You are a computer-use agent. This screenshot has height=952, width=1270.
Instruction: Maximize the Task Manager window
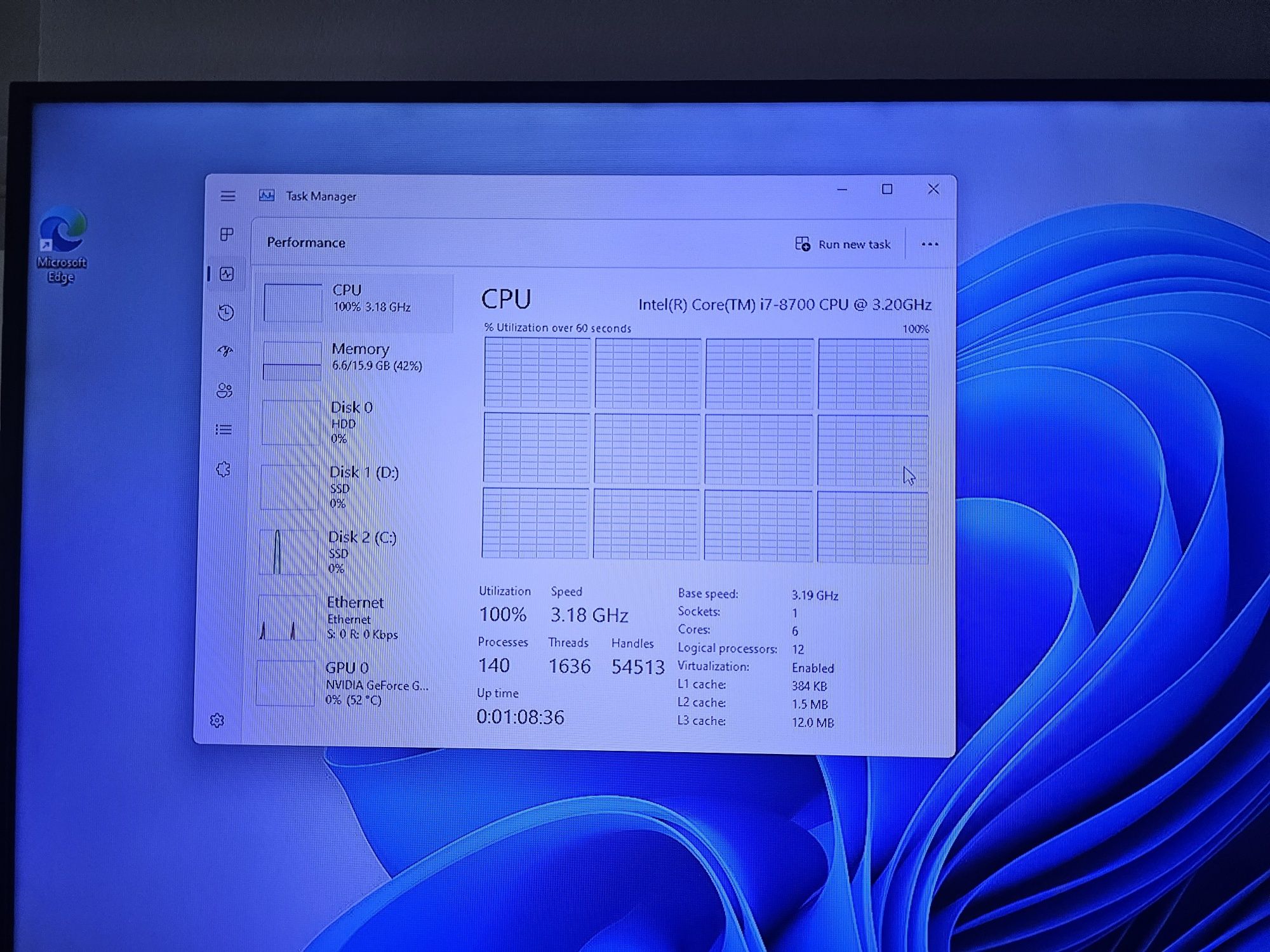tap(887, 189)
